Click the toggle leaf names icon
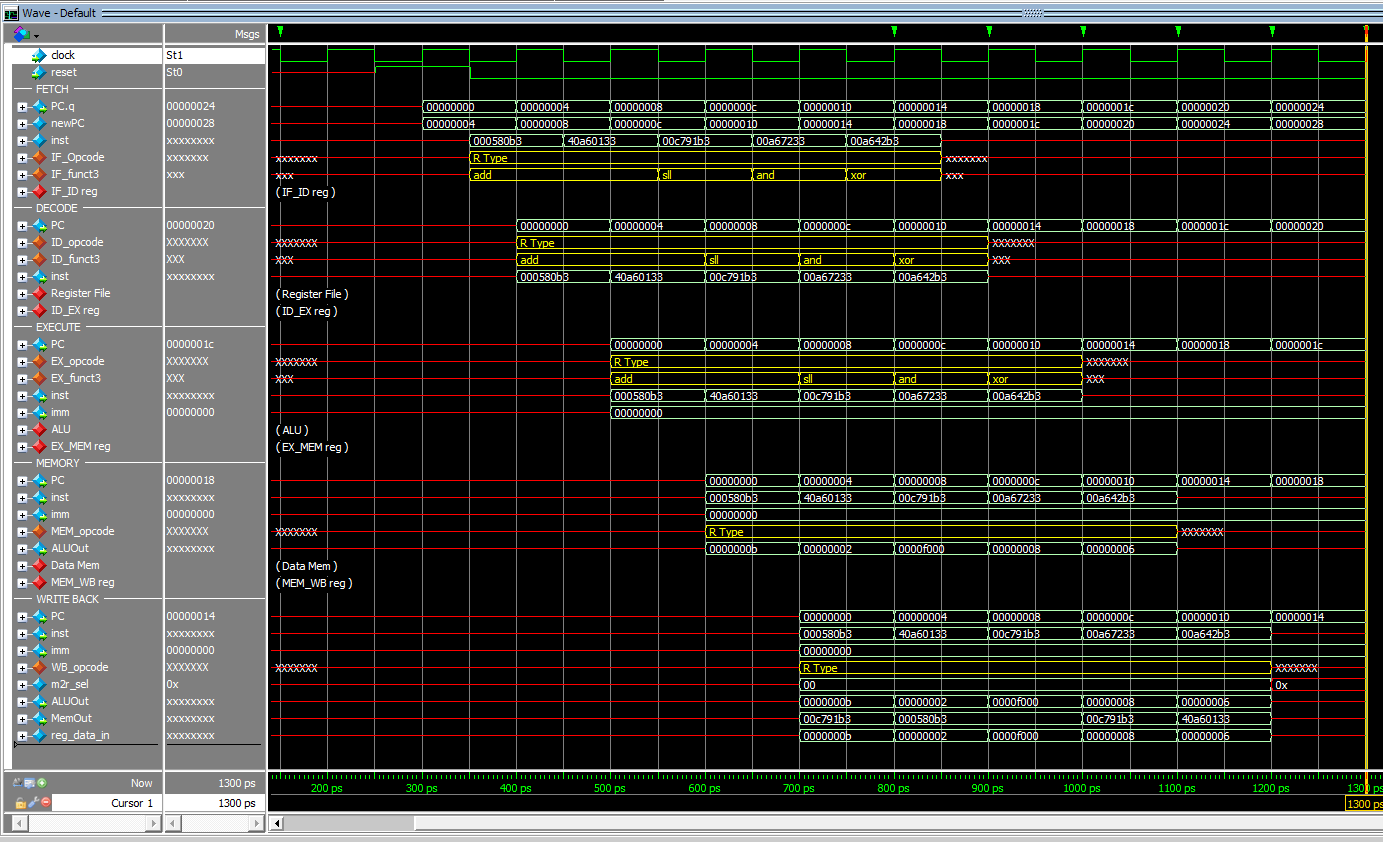1383x842 pixels. pos(18,783)
